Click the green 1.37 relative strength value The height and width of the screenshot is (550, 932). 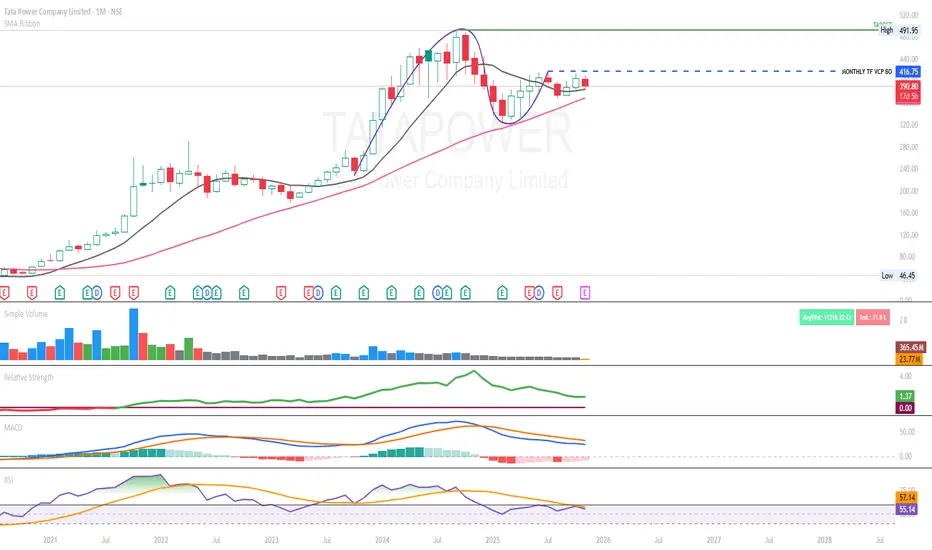pyautogui.click(x=905, y=396)
